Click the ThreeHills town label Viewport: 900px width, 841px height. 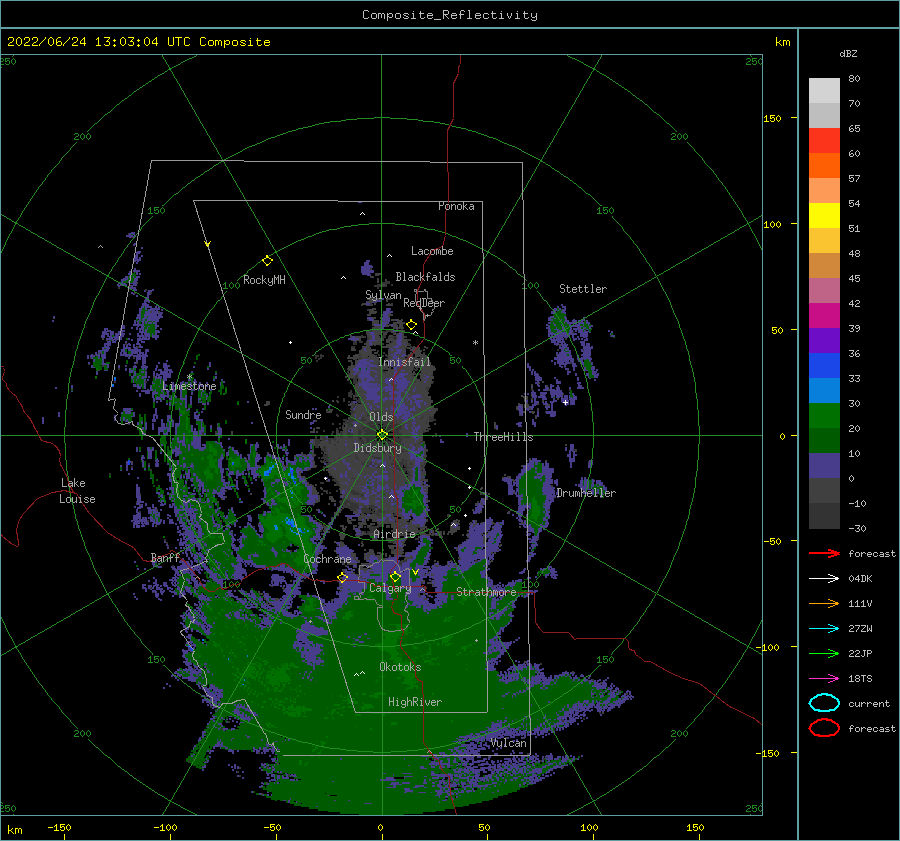pos(503,437)
